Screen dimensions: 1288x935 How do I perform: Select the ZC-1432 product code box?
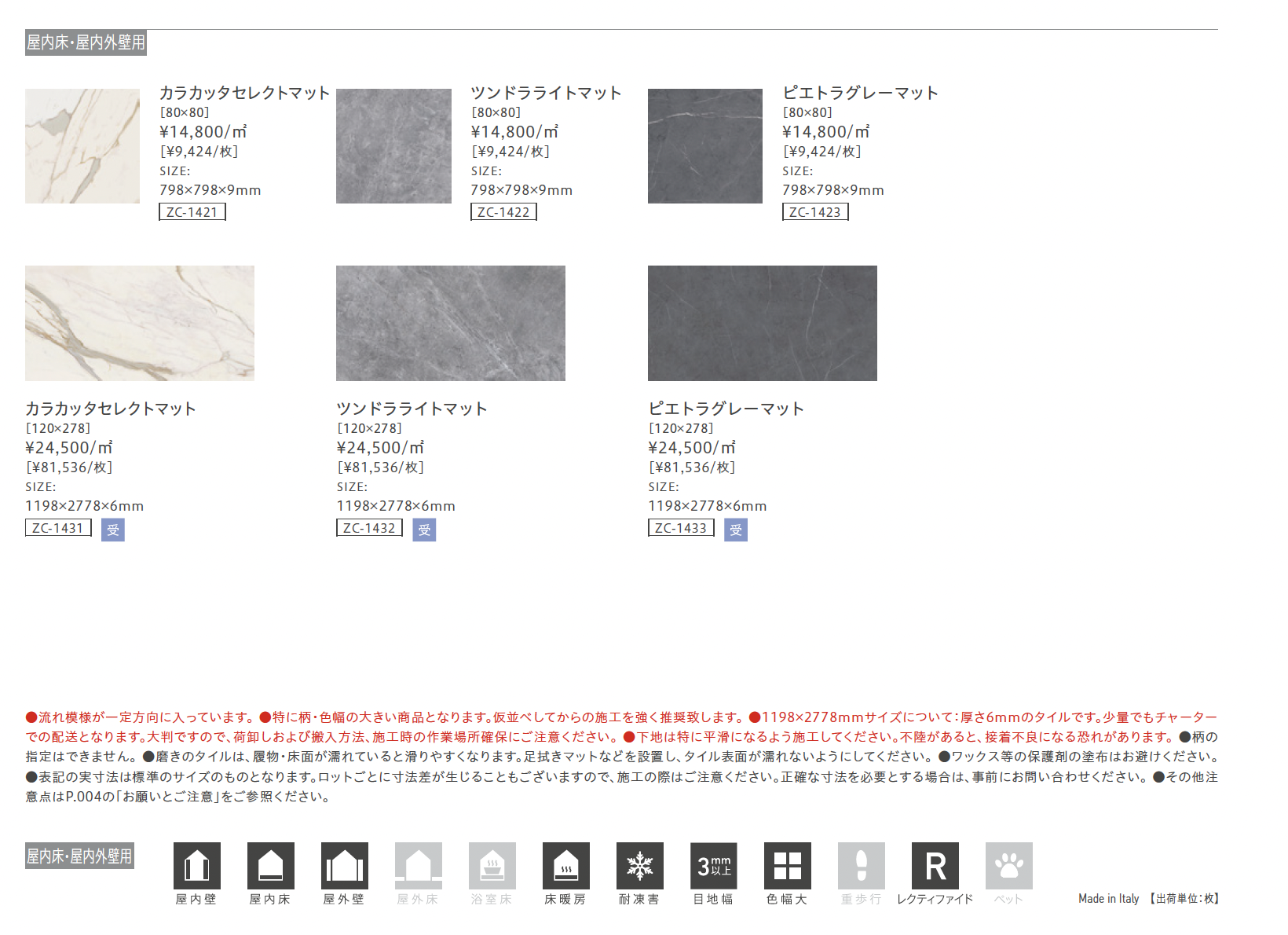[369, 528]
